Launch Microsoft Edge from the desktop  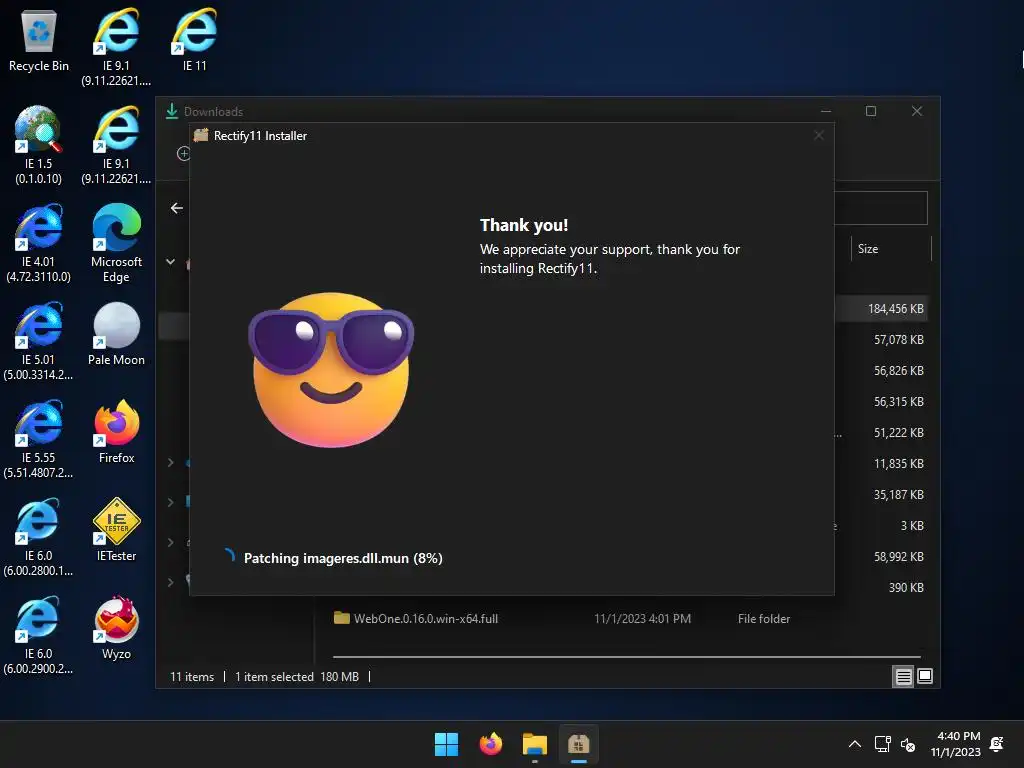point(116,243)
